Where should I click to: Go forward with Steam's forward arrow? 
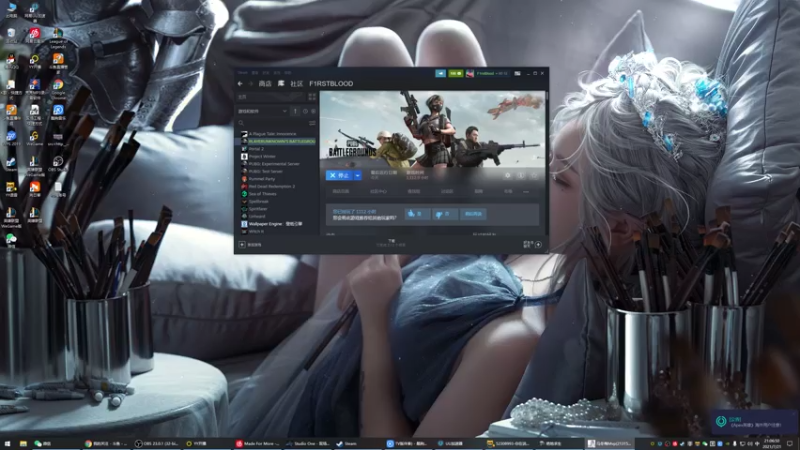click(251, 84)
